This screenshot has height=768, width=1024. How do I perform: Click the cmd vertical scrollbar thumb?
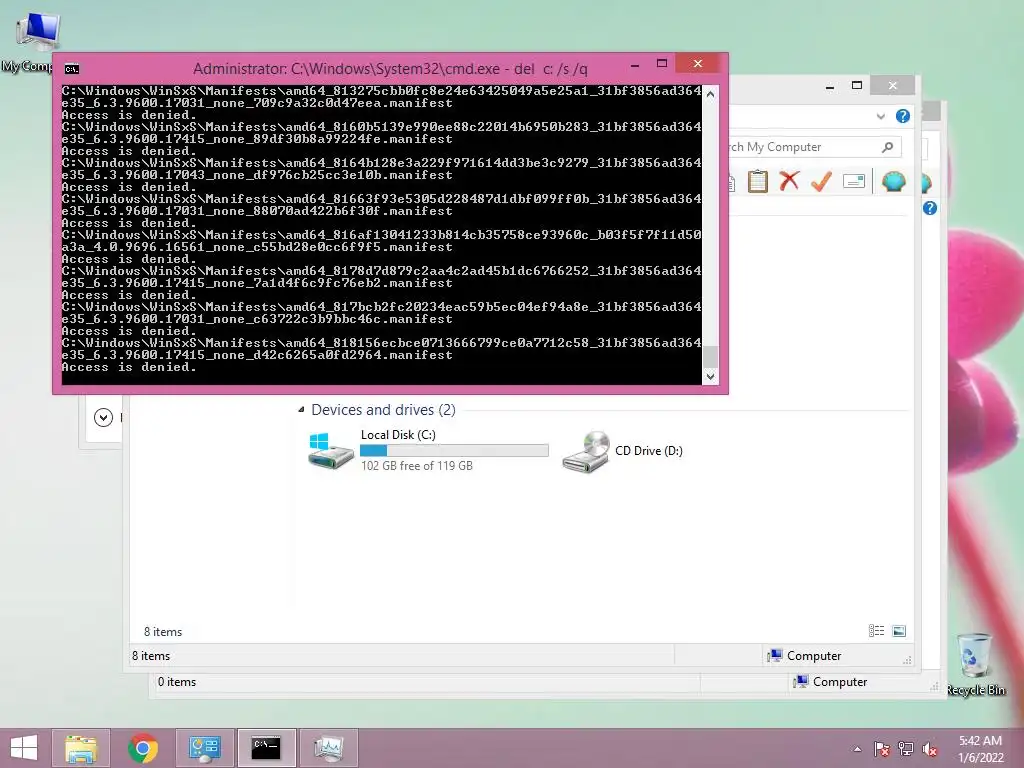711,357
